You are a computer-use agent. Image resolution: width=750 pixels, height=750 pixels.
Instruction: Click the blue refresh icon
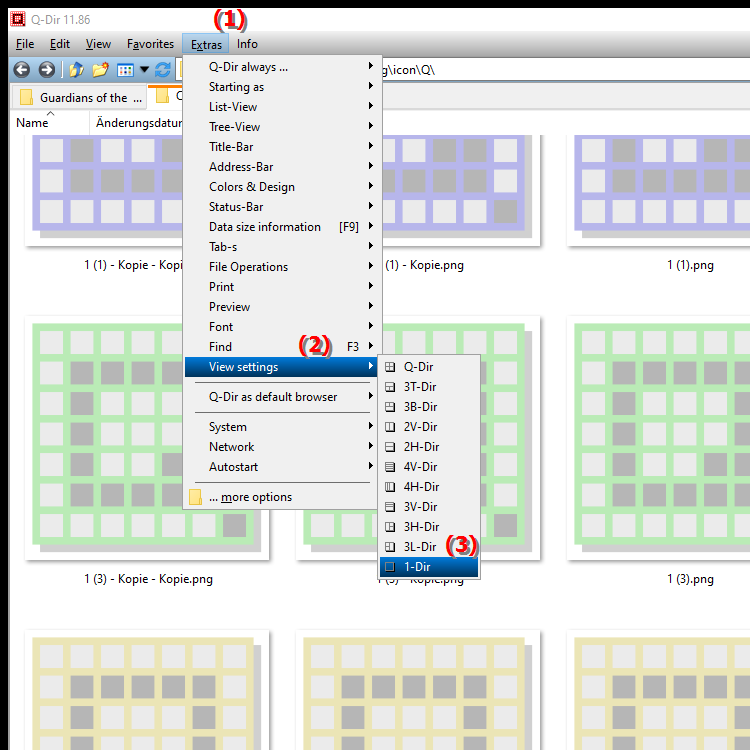pyautogui.click(x=163, y=70)
